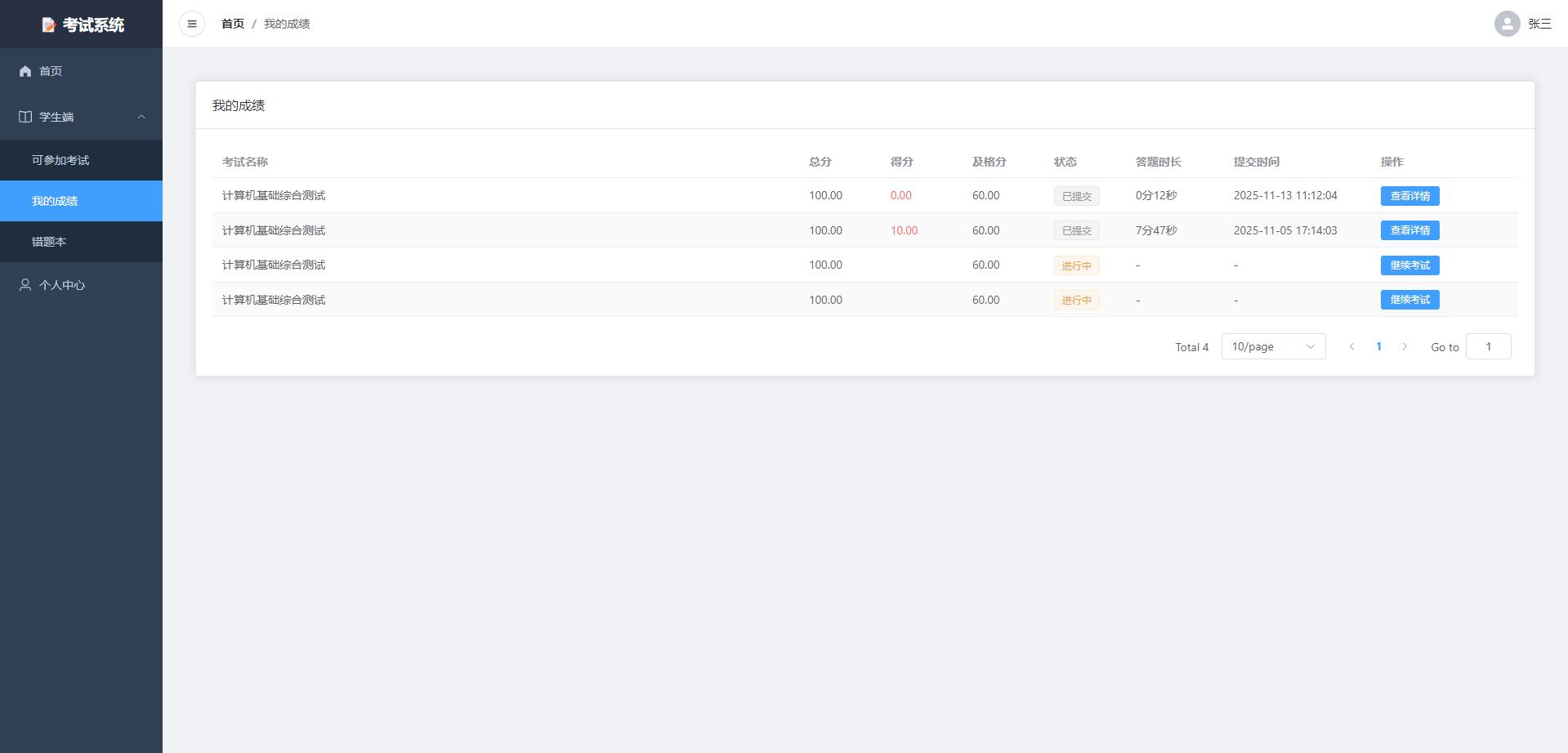The height and width of the screenshot is (753, 1568).
Task: Click first 继续考试 button
Action: 1409,265
